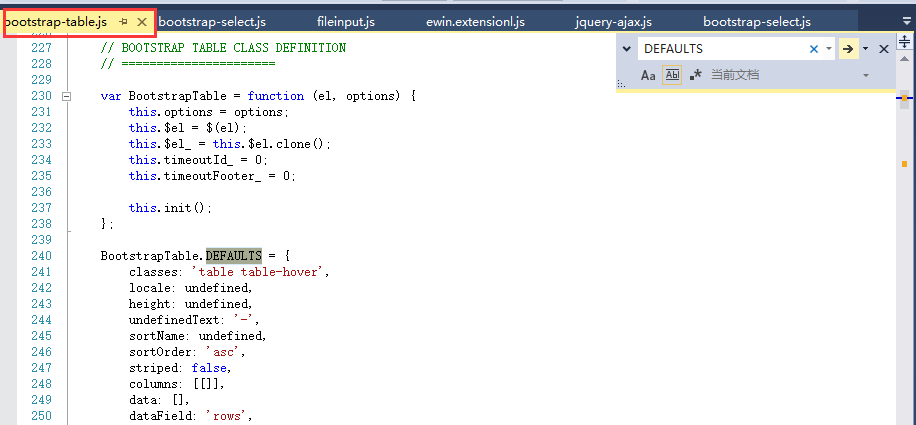Screen dimensions: 916x425
Task: Click line number 227
Action: (x=41, y=48)
